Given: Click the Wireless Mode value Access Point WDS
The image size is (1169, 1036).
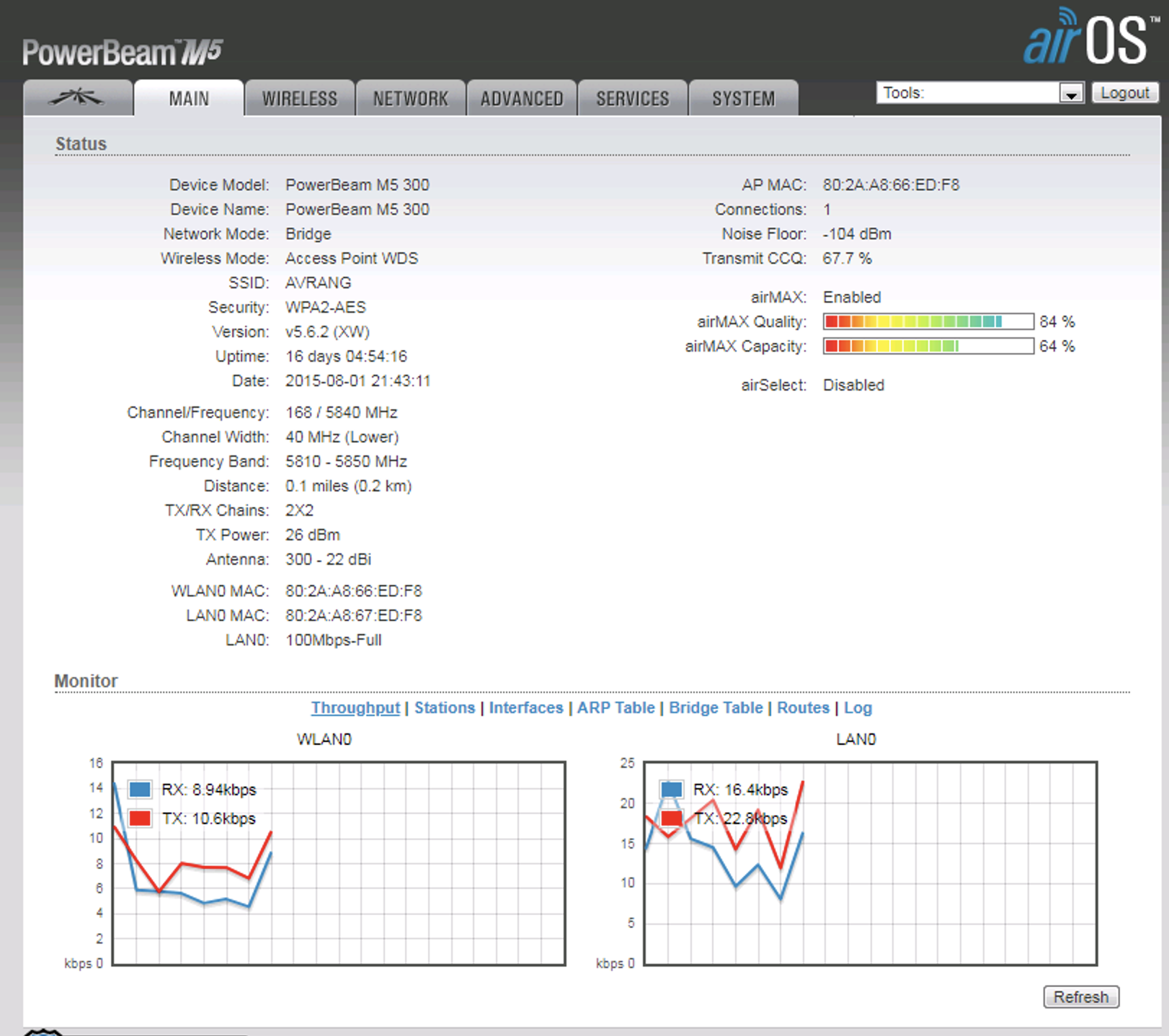Looking at the screenshot, I should pos(352,258).
